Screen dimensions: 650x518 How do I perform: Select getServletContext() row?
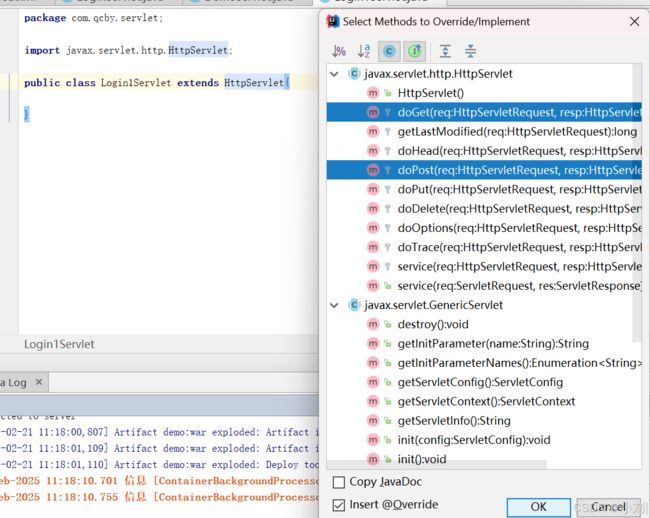point(484,401)
